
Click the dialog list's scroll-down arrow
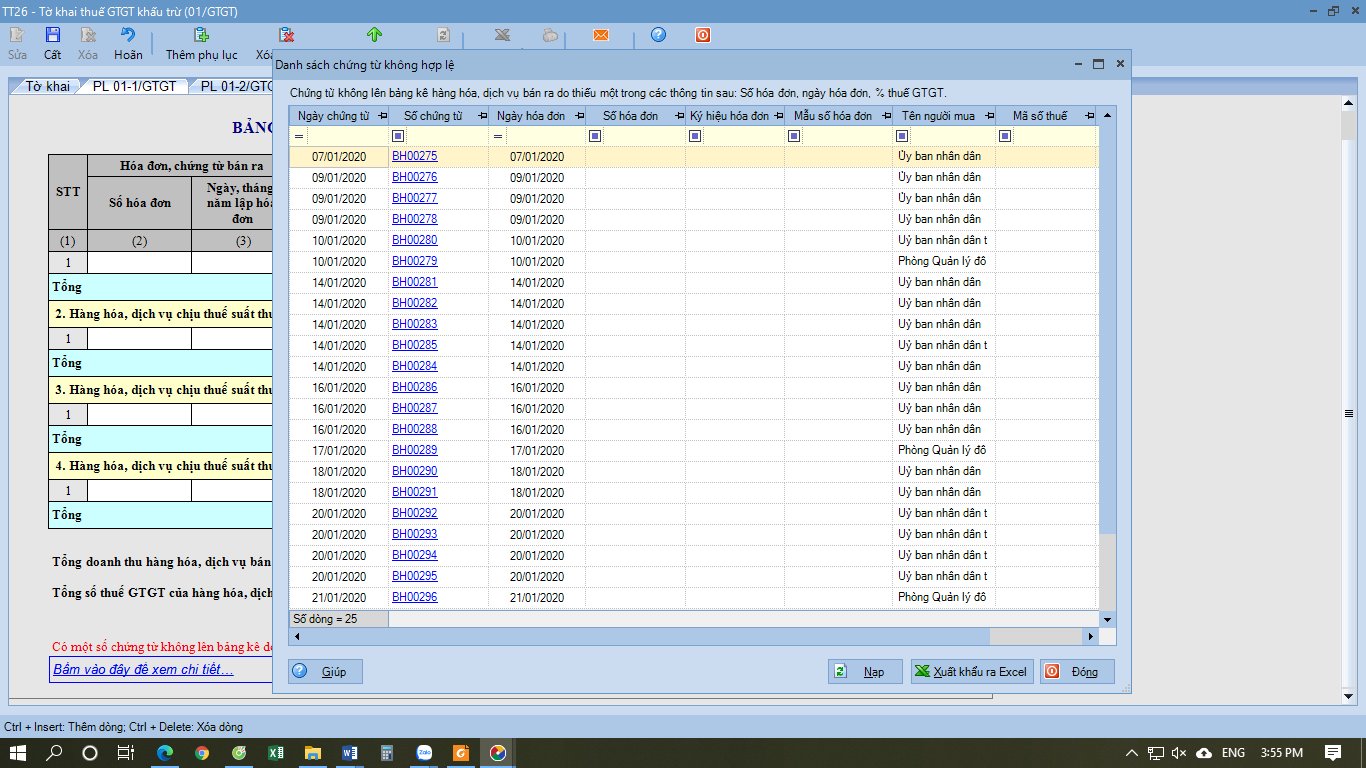[1107, 620]
